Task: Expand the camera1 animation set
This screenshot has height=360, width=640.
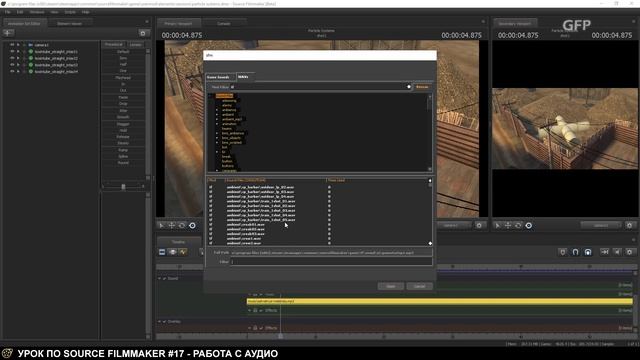Action: point(18,45)
